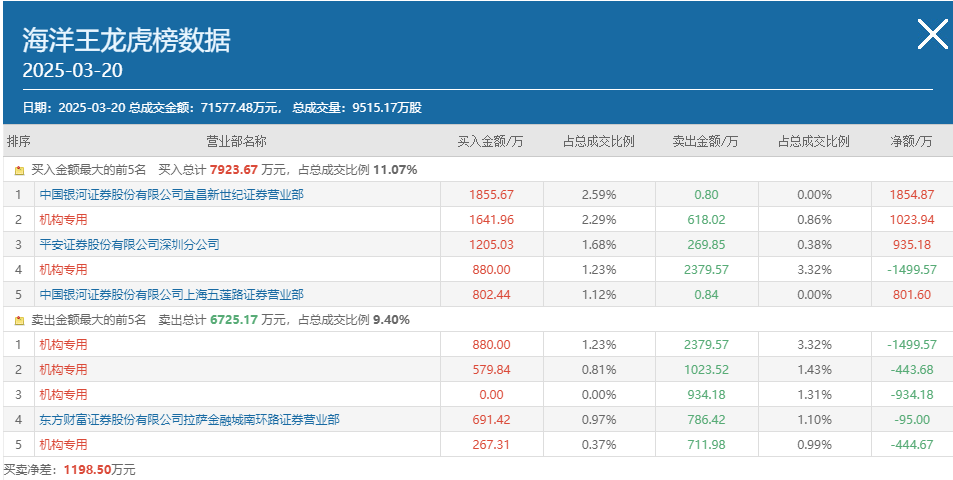Click 机构专用 in buy rank 2 row

click(63, 220)
